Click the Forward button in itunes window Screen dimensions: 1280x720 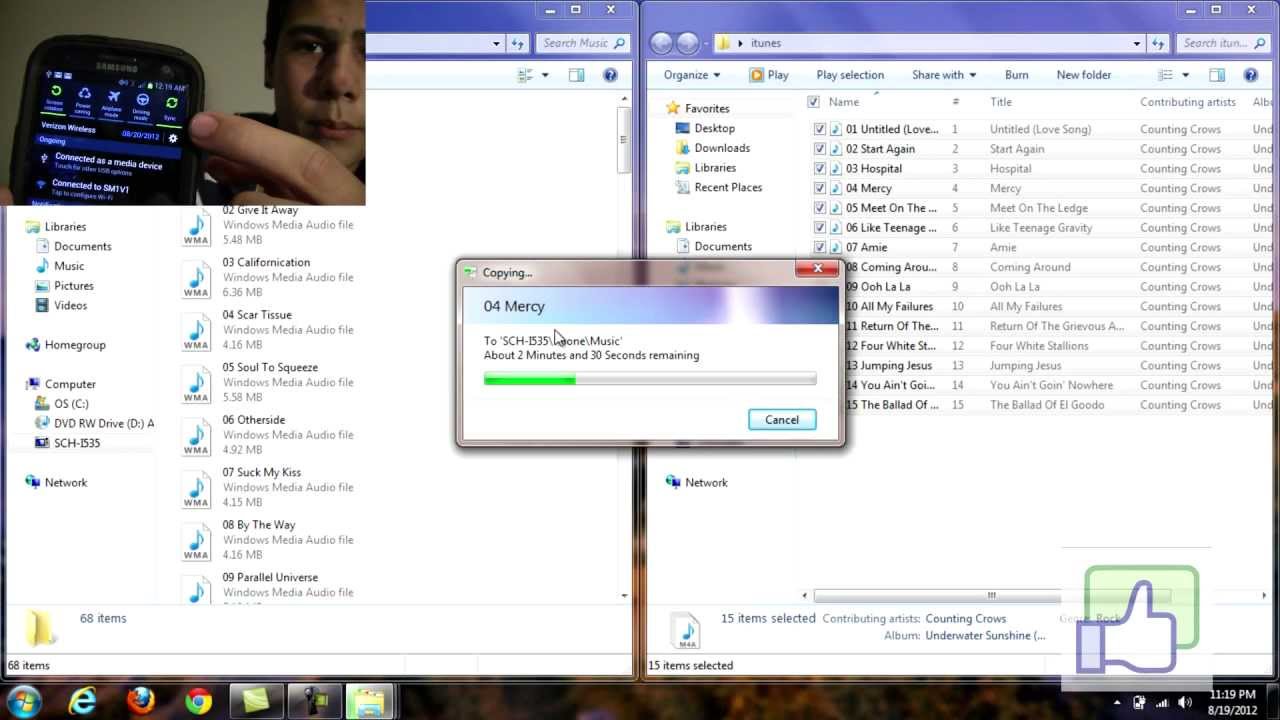(688, 43)
